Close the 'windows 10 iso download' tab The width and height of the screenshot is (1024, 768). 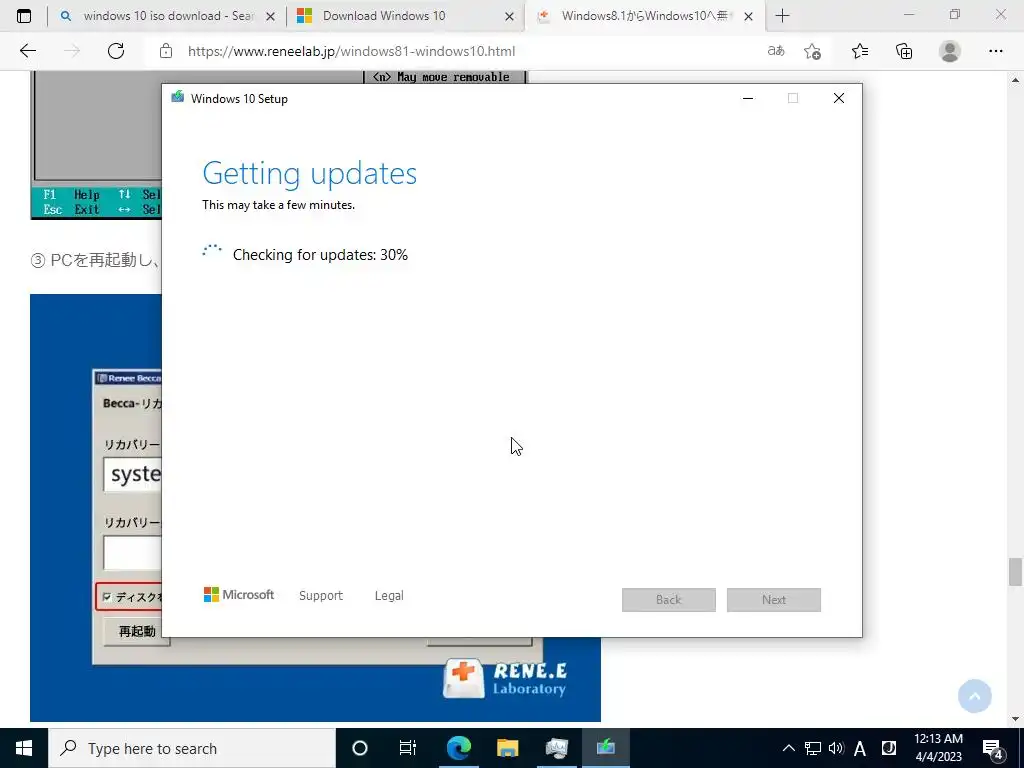click(x=270, y=17)
